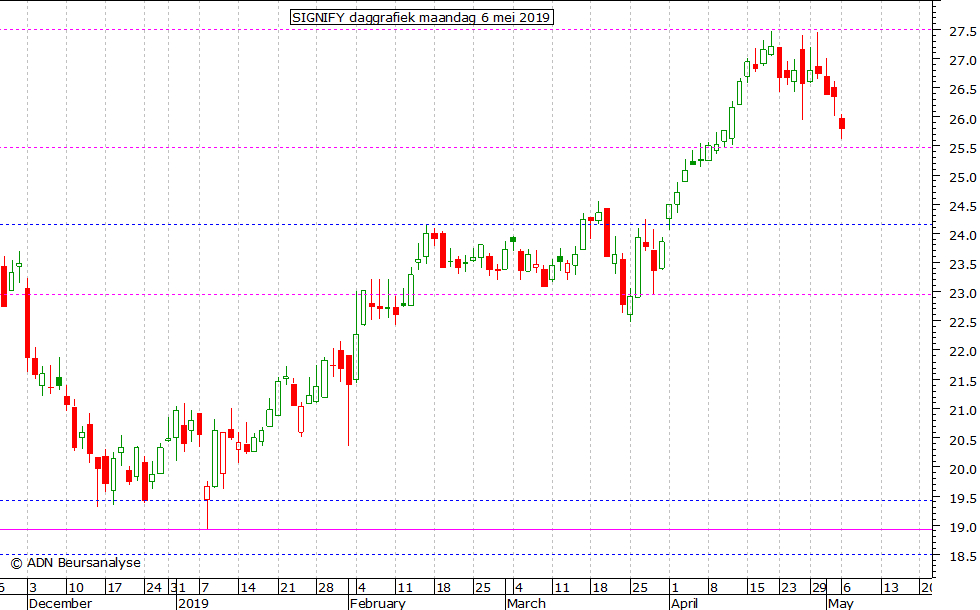
Task: Click date label 28 in January
Action: [x=326, y=588]
